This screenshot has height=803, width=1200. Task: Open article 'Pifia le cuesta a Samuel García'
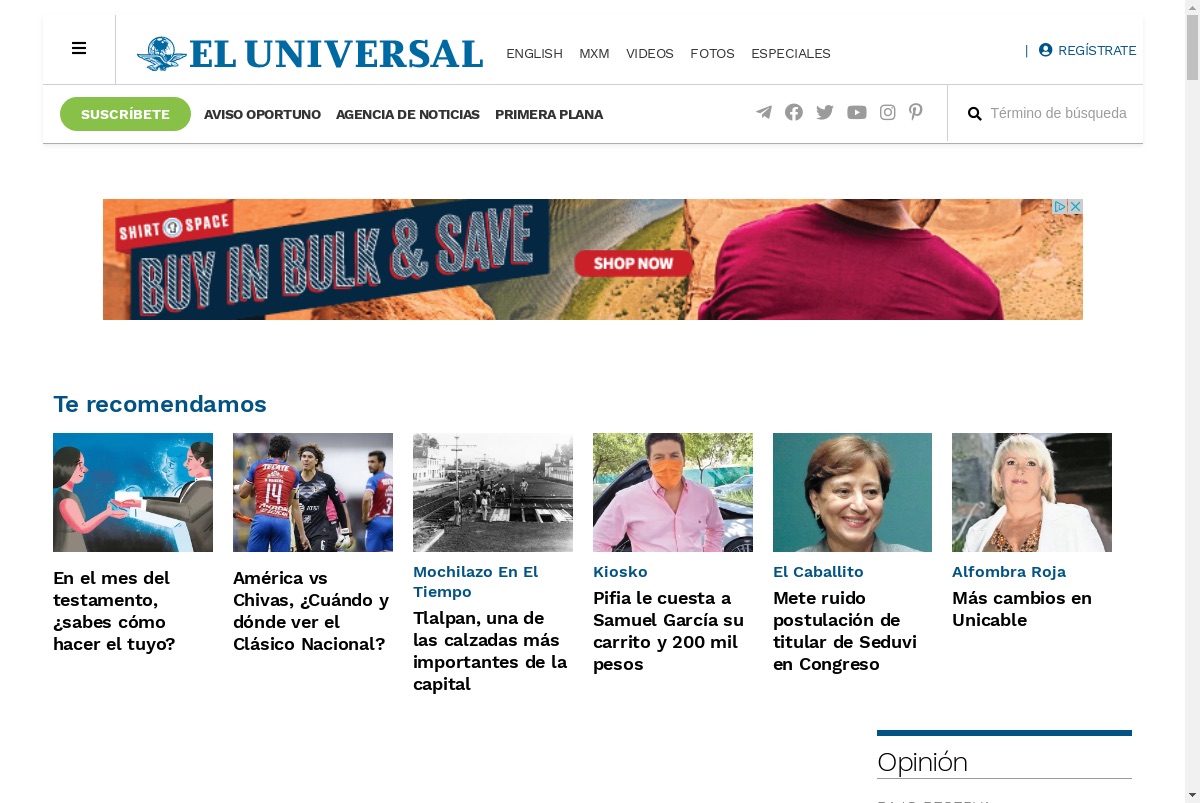[669, 631]
